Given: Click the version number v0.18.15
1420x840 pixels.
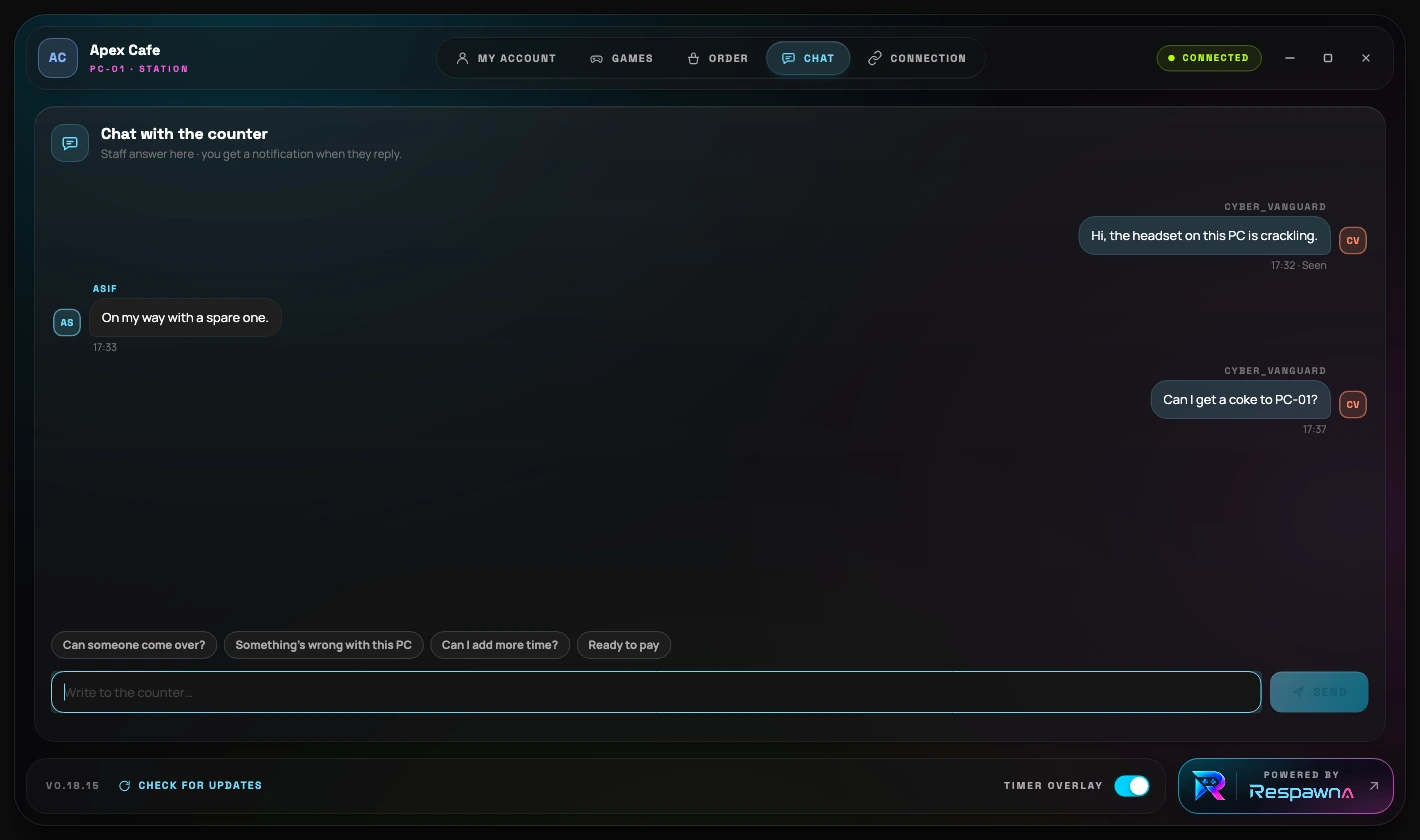Looking at the screenshot, I should pos(73,786).
